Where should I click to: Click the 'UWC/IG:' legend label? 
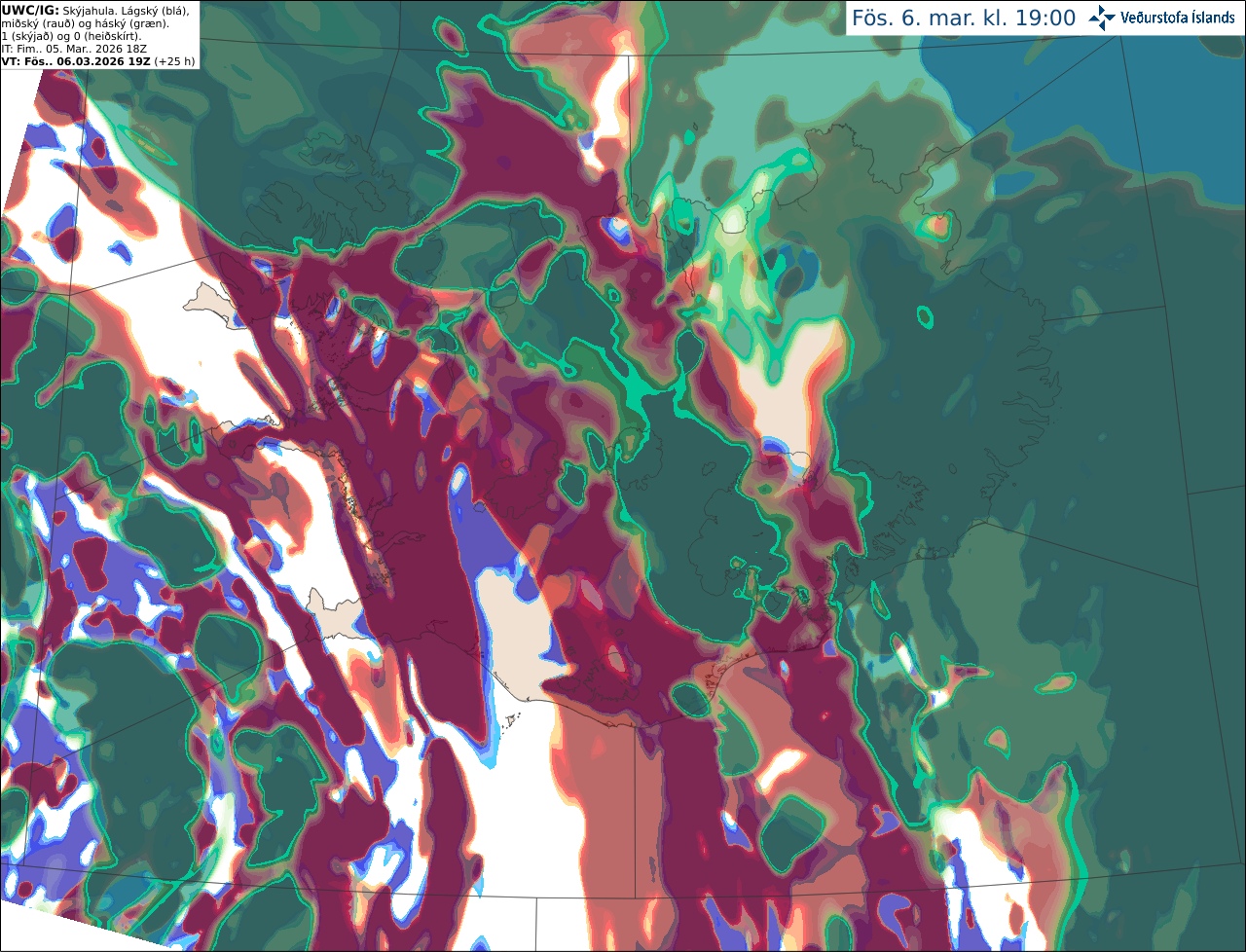point(30,10)
